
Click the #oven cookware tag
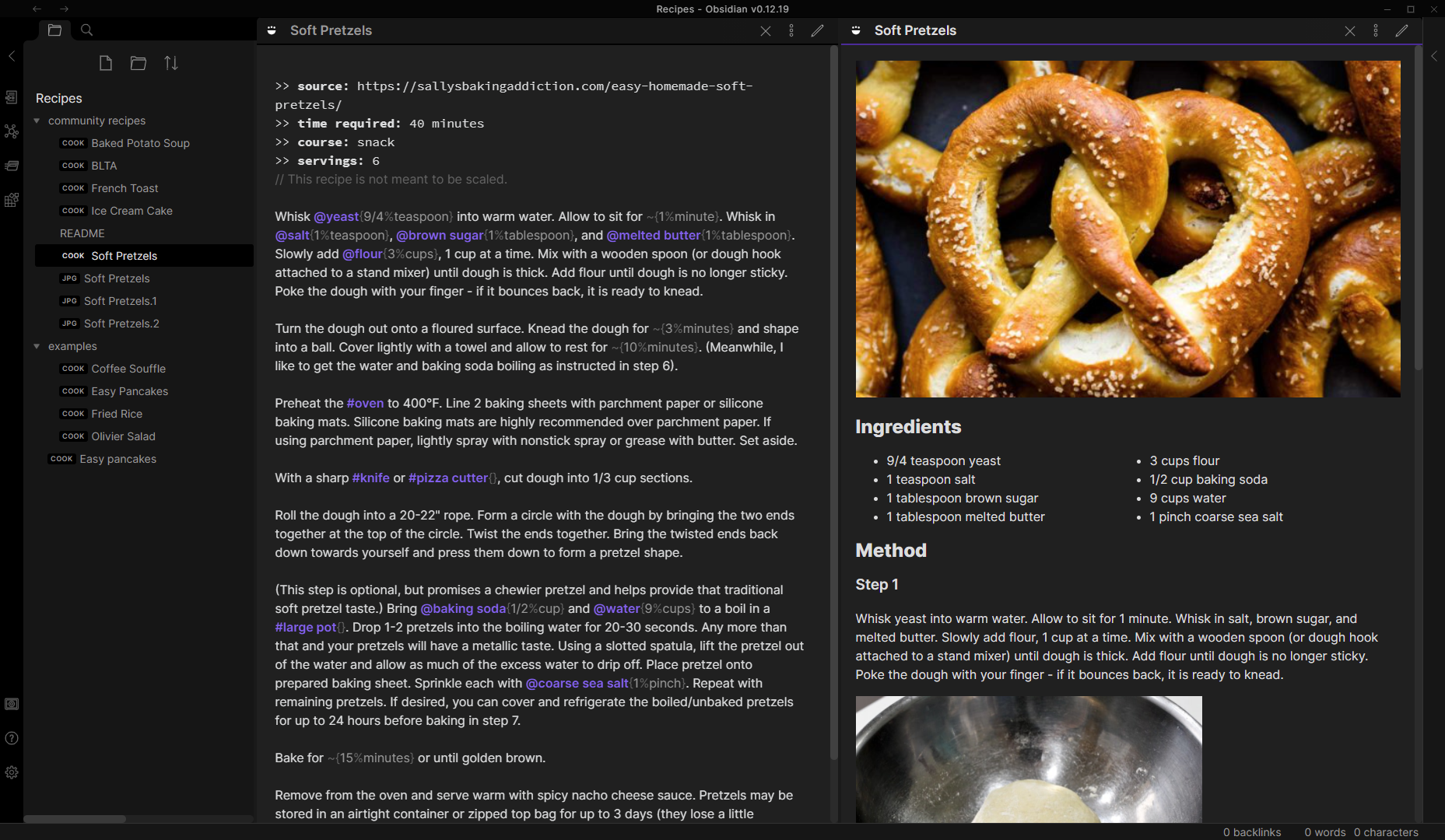365,403
